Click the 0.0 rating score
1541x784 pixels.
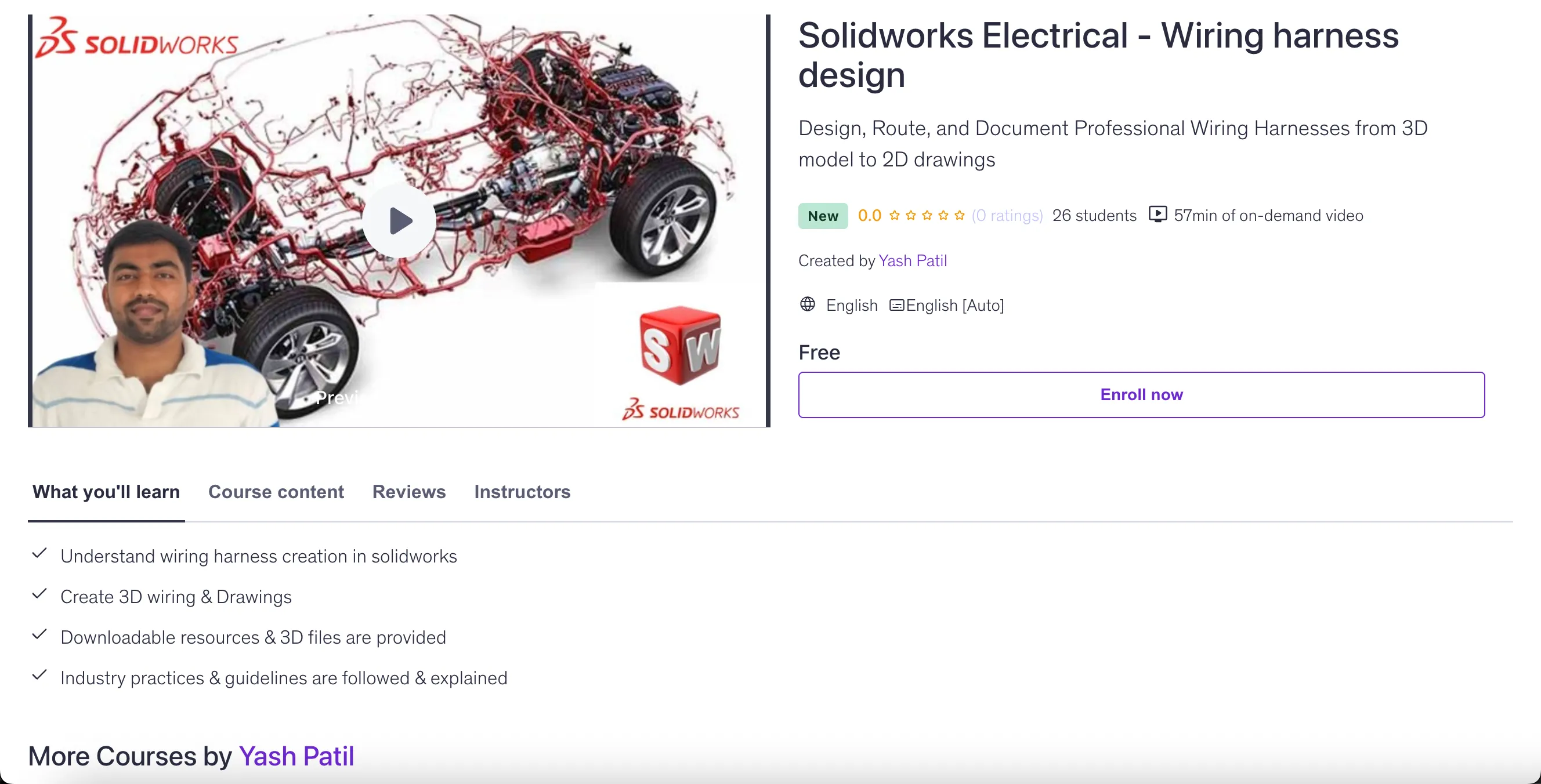(869, 215)
